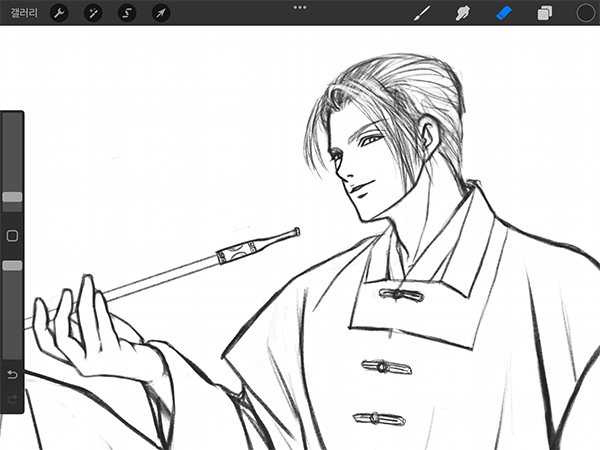Viewport: 600px width, 450px height.
Task: Open the black color picker circle
Action: point(585,13)
